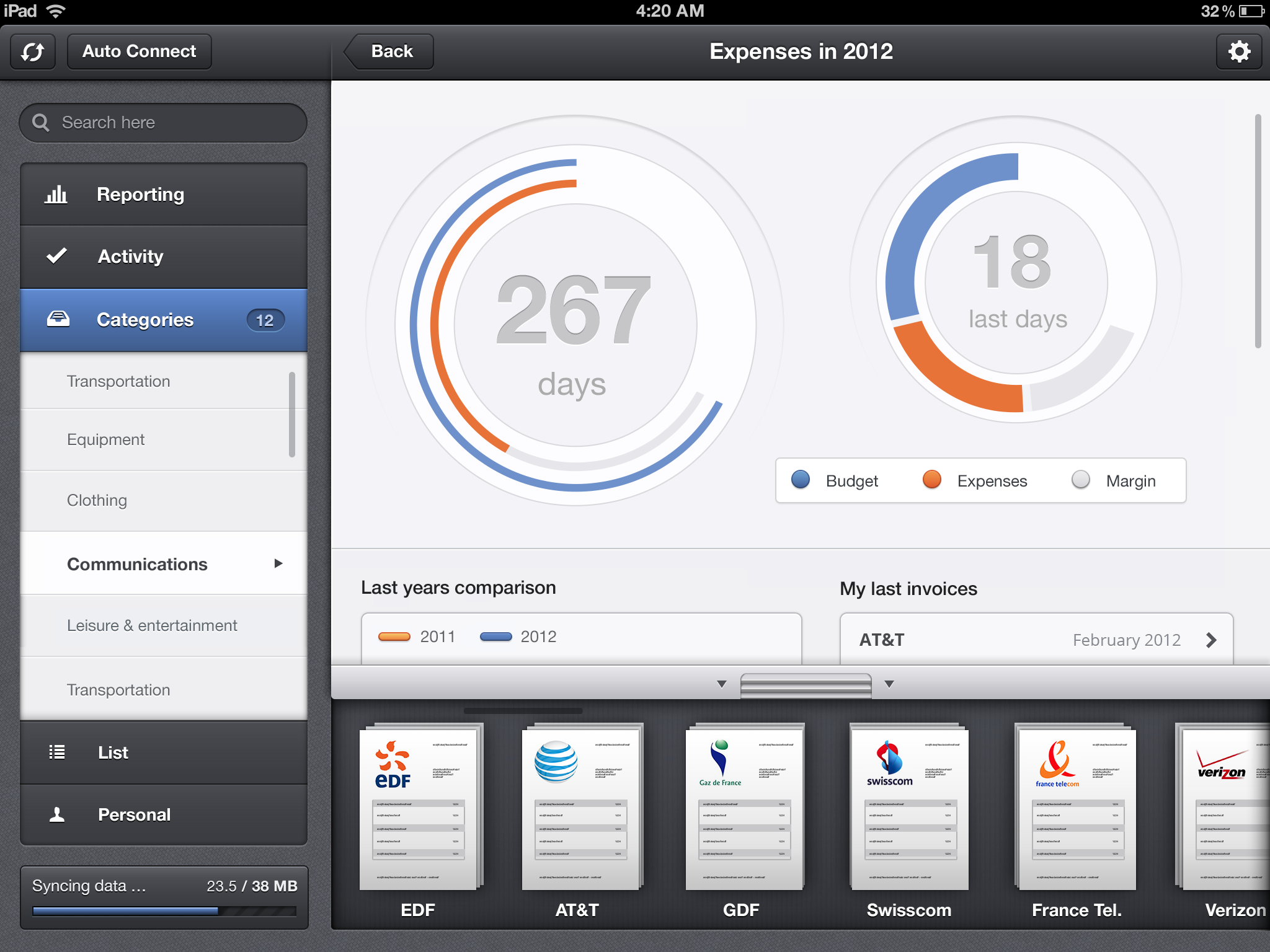The width and height of the screenshot is (1270, 952).
Task: Click the List bullet icon
Action: pyautogui.click(x=57, y=752)
